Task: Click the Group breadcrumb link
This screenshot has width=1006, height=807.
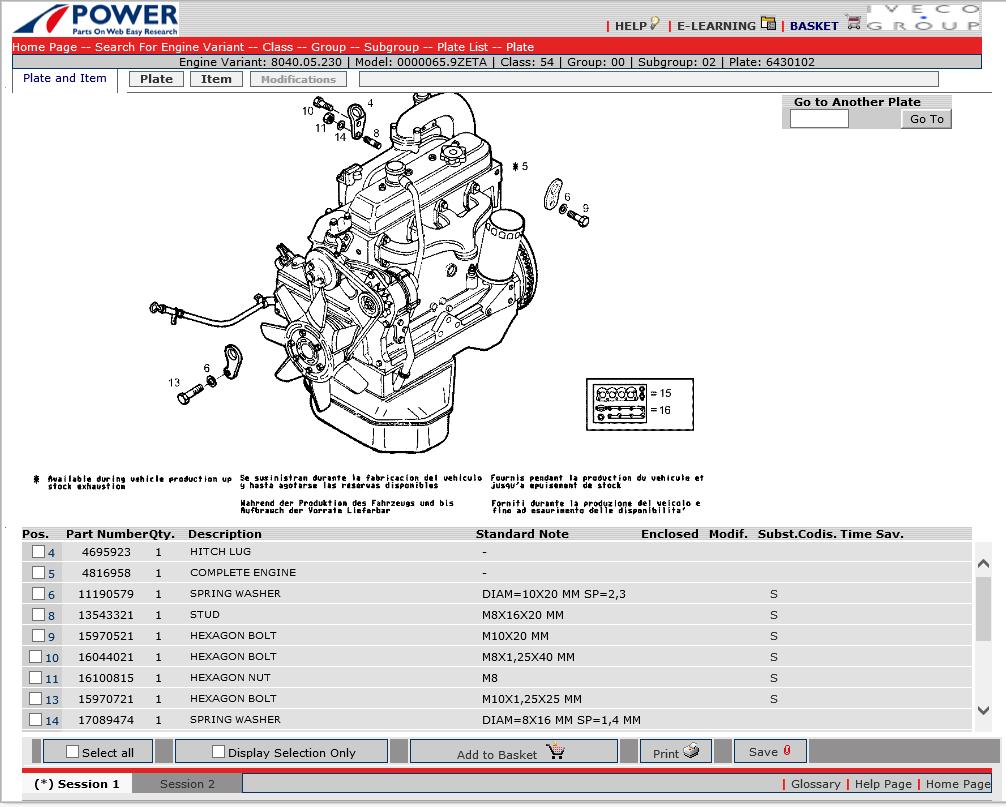Action: (328, 47)
